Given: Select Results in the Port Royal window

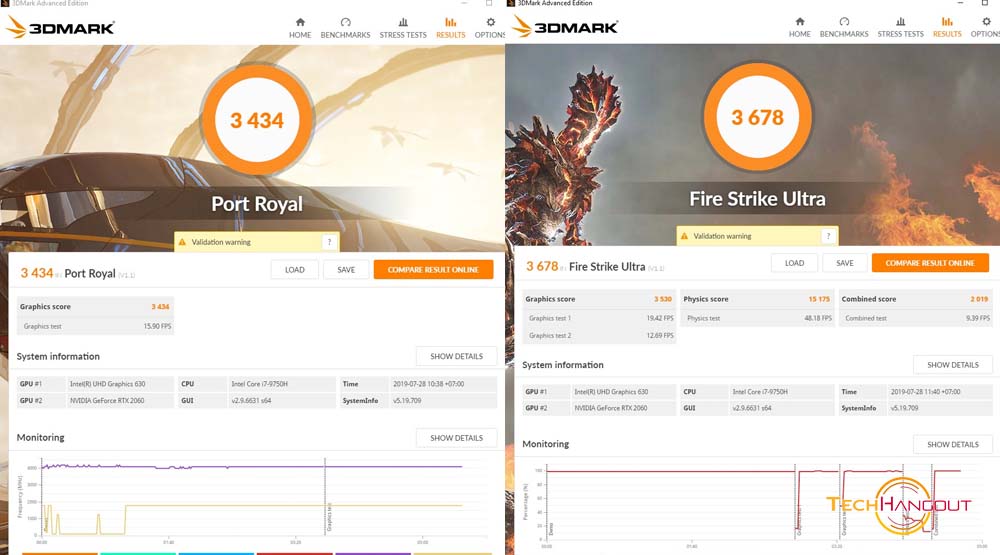Looking at the screenshot, I should [x=450, y=28].
